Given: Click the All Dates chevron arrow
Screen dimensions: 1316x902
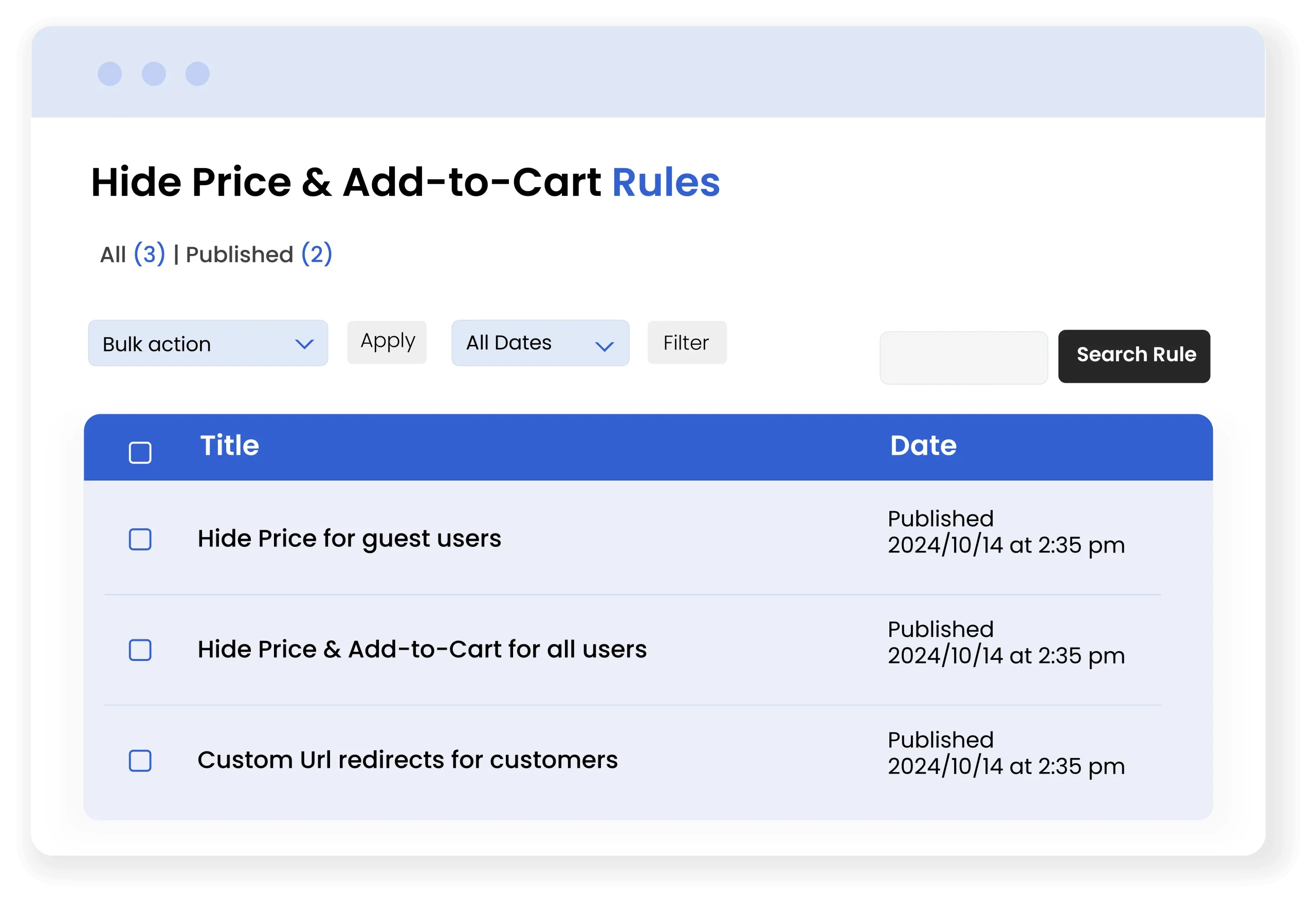Looking at the screenshot, I should pyautogui.click(x=604, y=346).
